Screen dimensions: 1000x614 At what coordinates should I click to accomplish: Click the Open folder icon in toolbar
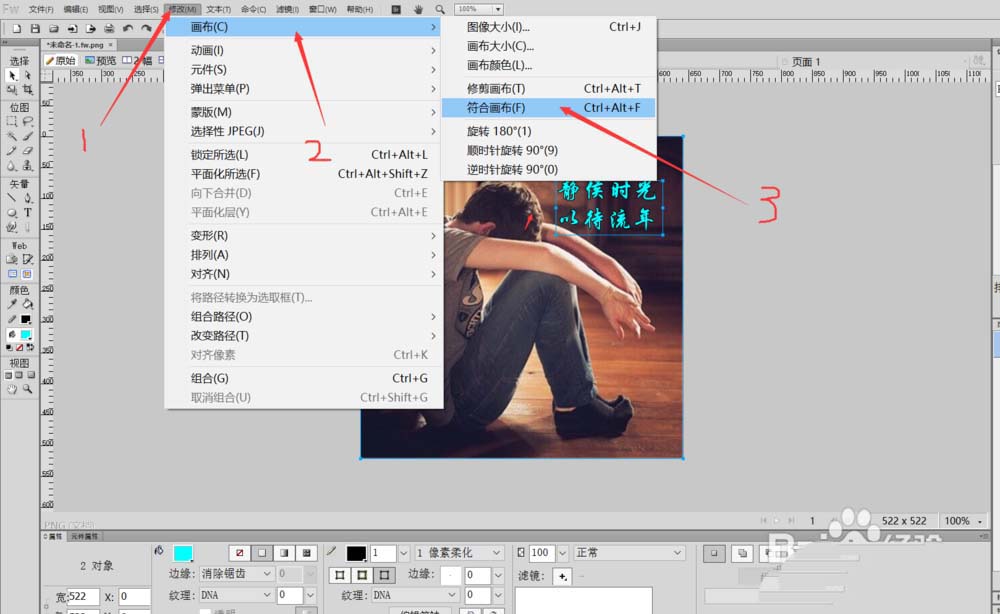tap(54, 29)
